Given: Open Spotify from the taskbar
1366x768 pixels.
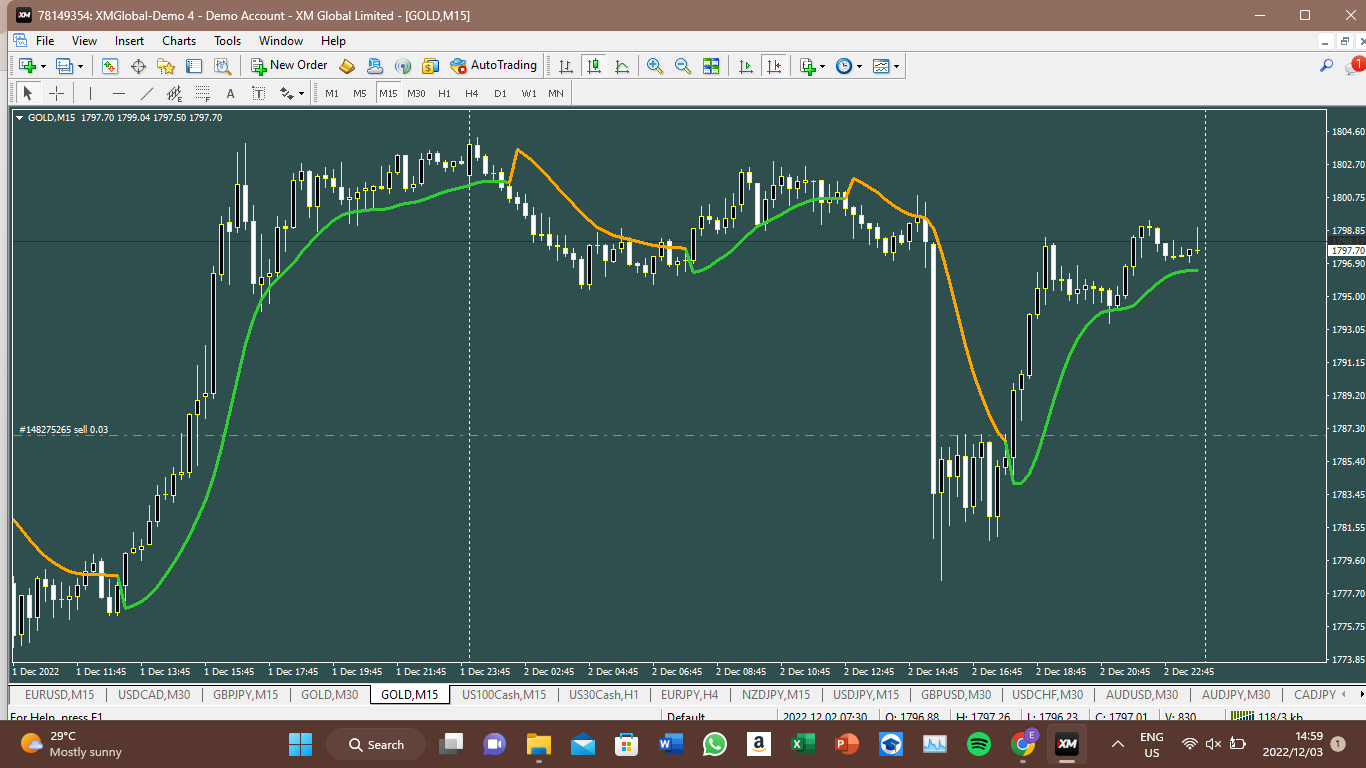Looking at the screenshot, I should 979,744.
